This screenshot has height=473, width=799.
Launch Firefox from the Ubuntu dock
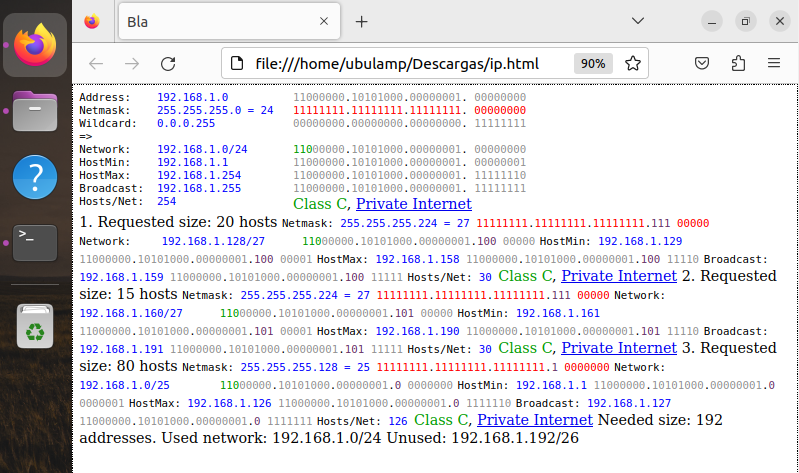tap(35, 45)
